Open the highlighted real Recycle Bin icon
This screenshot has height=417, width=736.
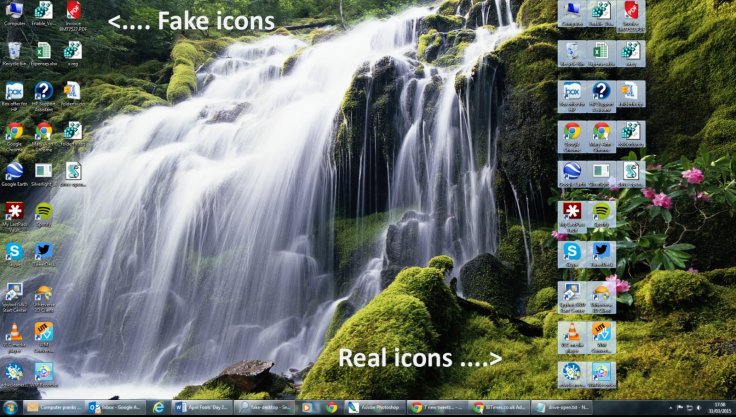point(571,51)
